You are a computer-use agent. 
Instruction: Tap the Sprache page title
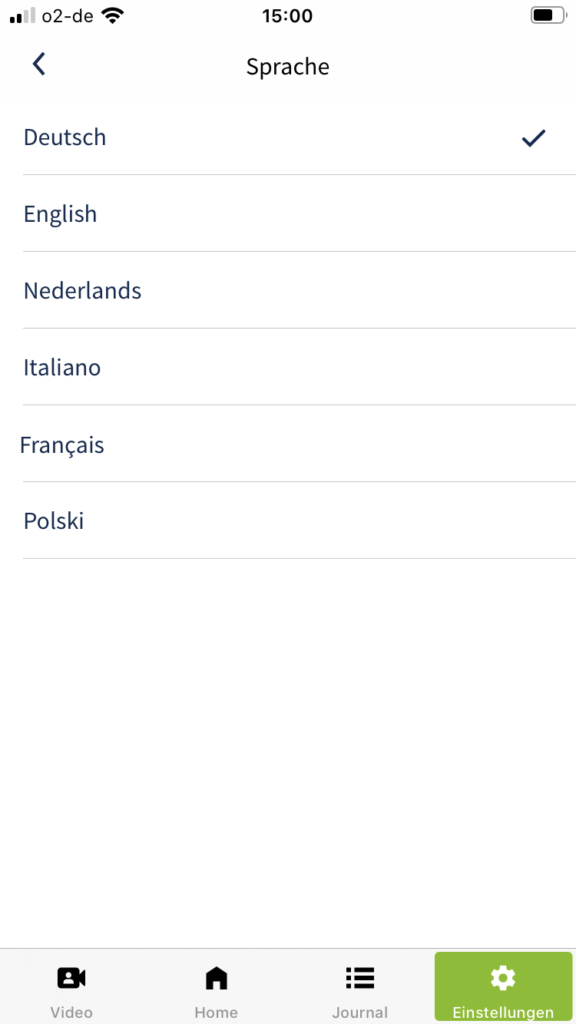[x=288, y=67]
